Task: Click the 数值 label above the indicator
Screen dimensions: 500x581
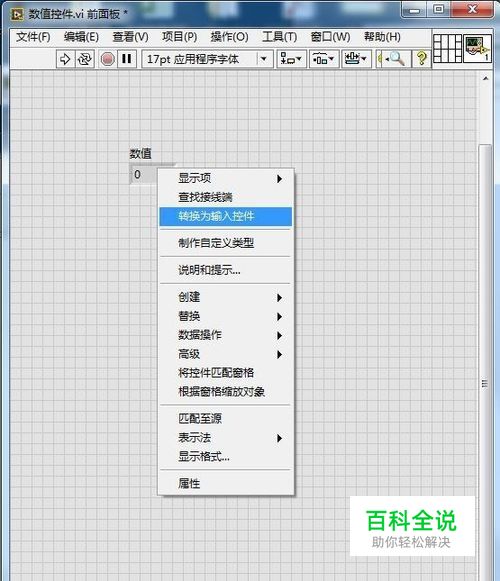Action: pos(140,153)
